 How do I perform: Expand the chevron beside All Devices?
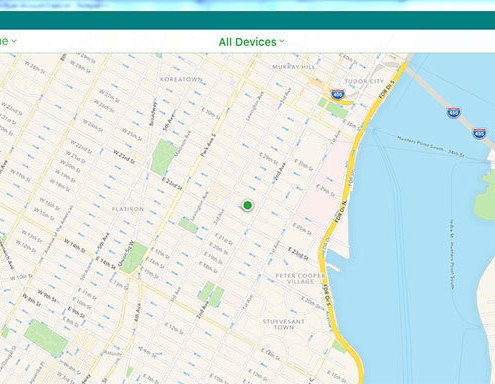tap(282, 41)
